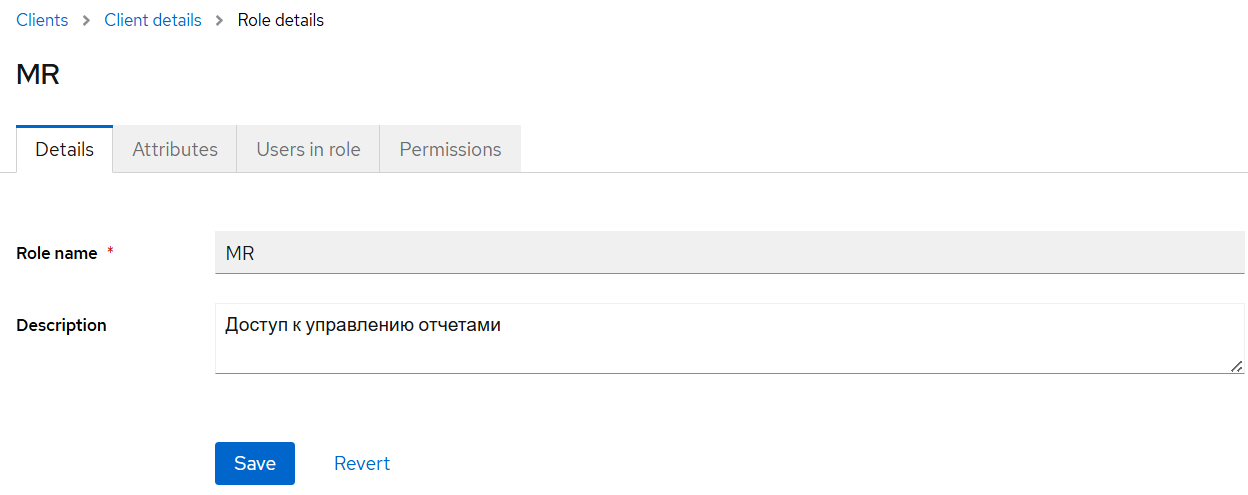The image size is (1248, 495).
Task: Click the Role name field label
Action: click(57, 253)
